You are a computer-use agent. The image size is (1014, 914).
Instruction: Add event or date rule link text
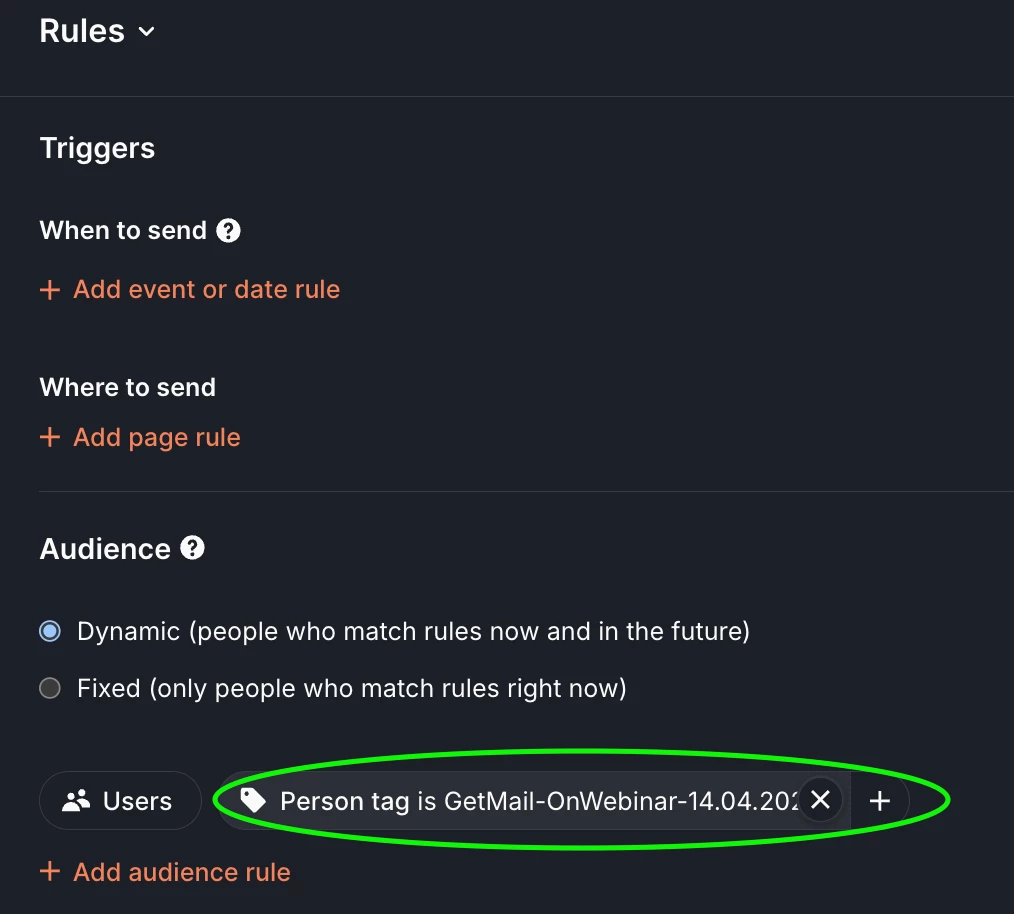(206, 290)
